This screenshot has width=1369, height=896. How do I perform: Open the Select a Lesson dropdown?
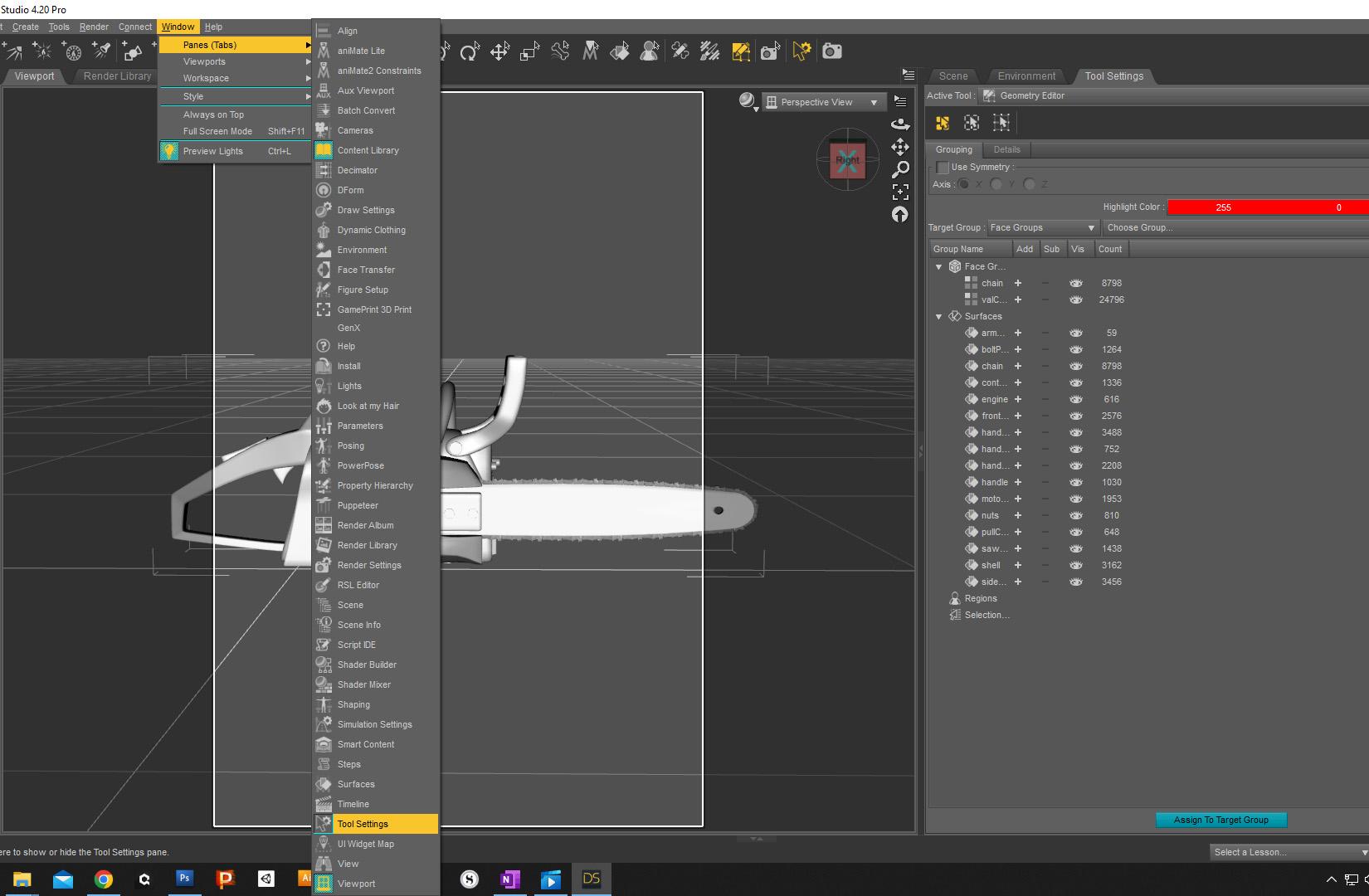[x=1289, y=852]
